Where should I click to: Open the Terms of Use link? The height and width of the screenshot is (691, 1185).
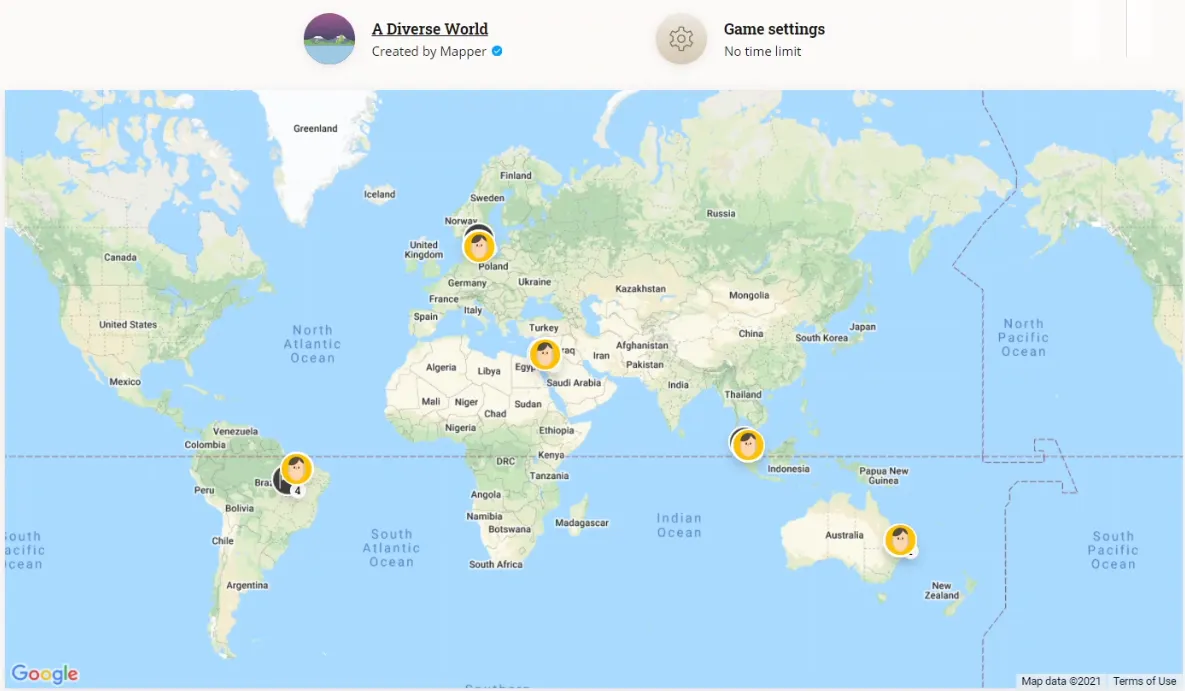tap(1144, 681)
